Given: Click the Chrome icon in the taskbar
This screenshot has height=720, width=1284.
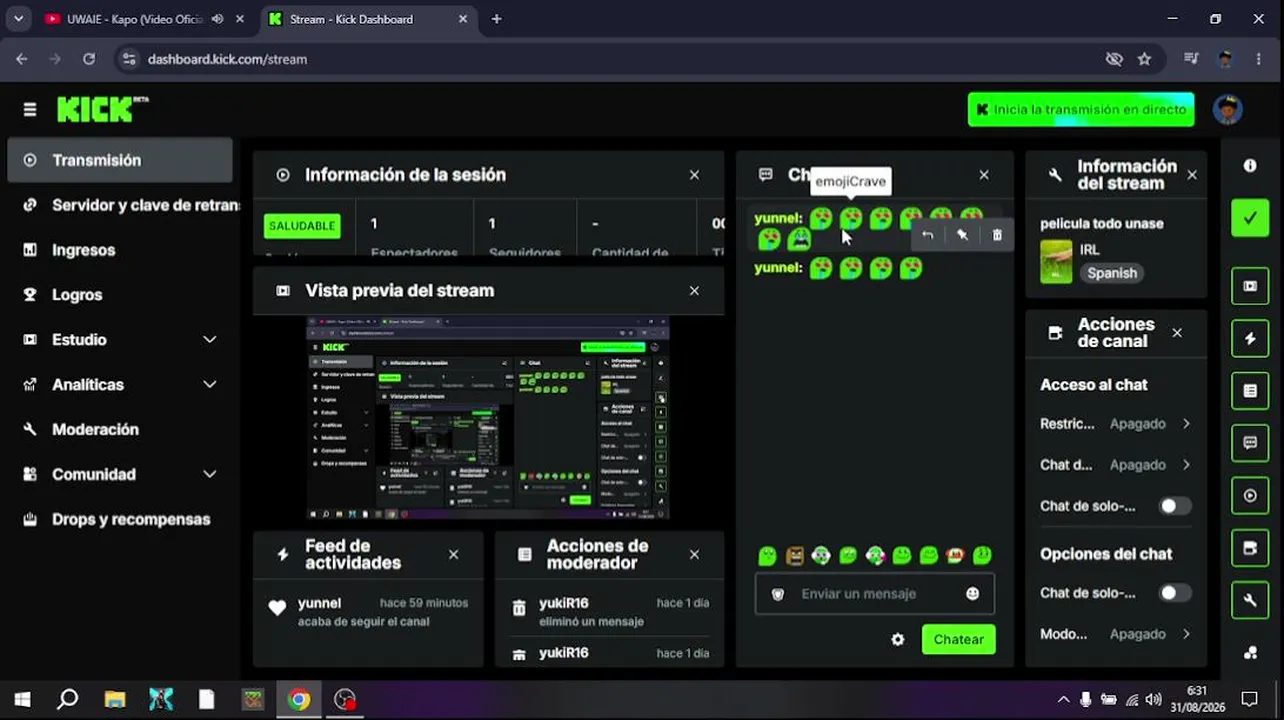Looking at the screenshot, I should [299, 700].
